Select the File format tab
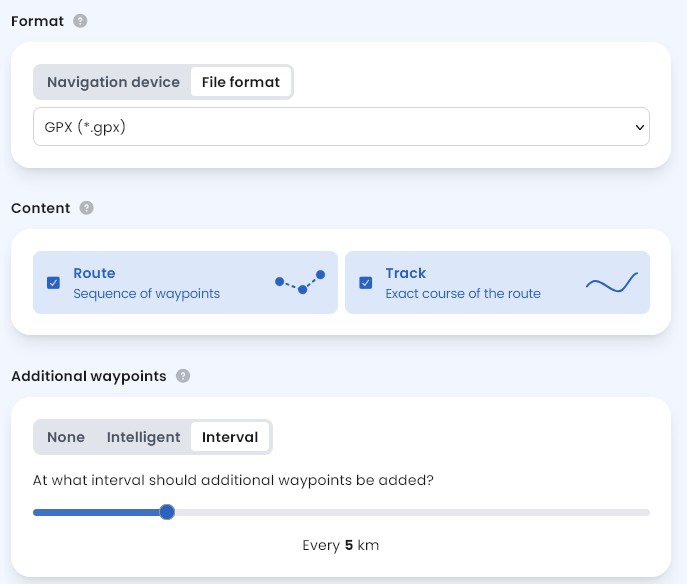The image size is (687, 584). [x=241, y=82]
